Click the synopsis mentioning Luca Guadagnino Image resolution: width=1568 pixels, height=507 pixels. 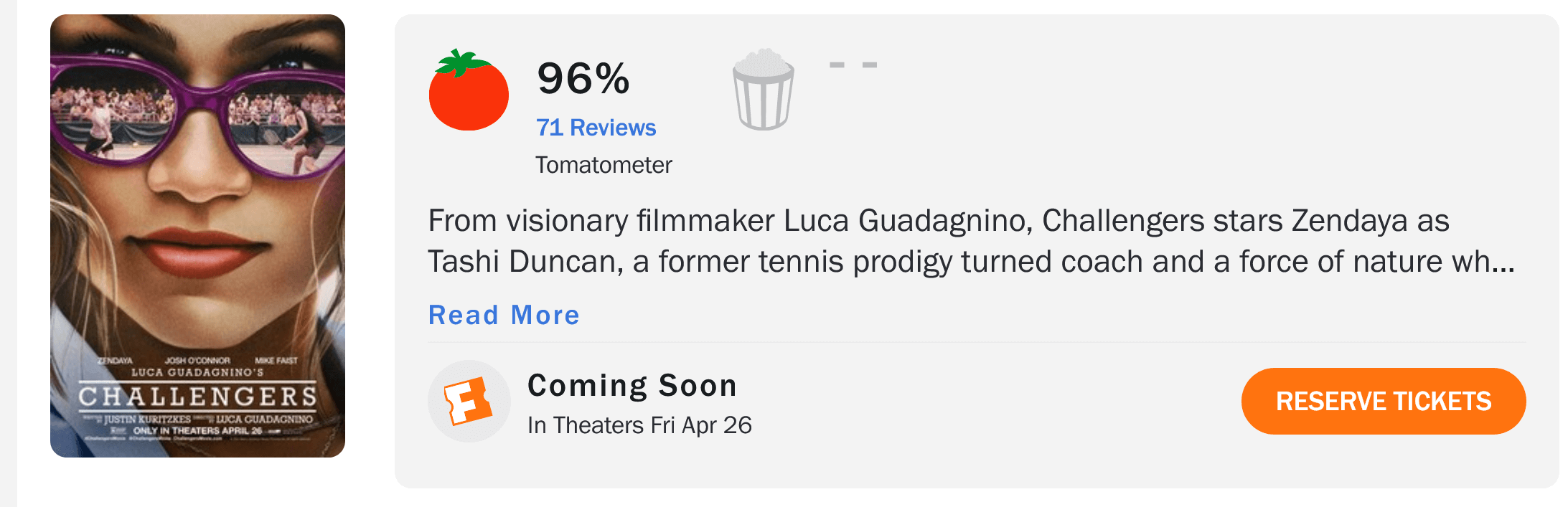939,221
